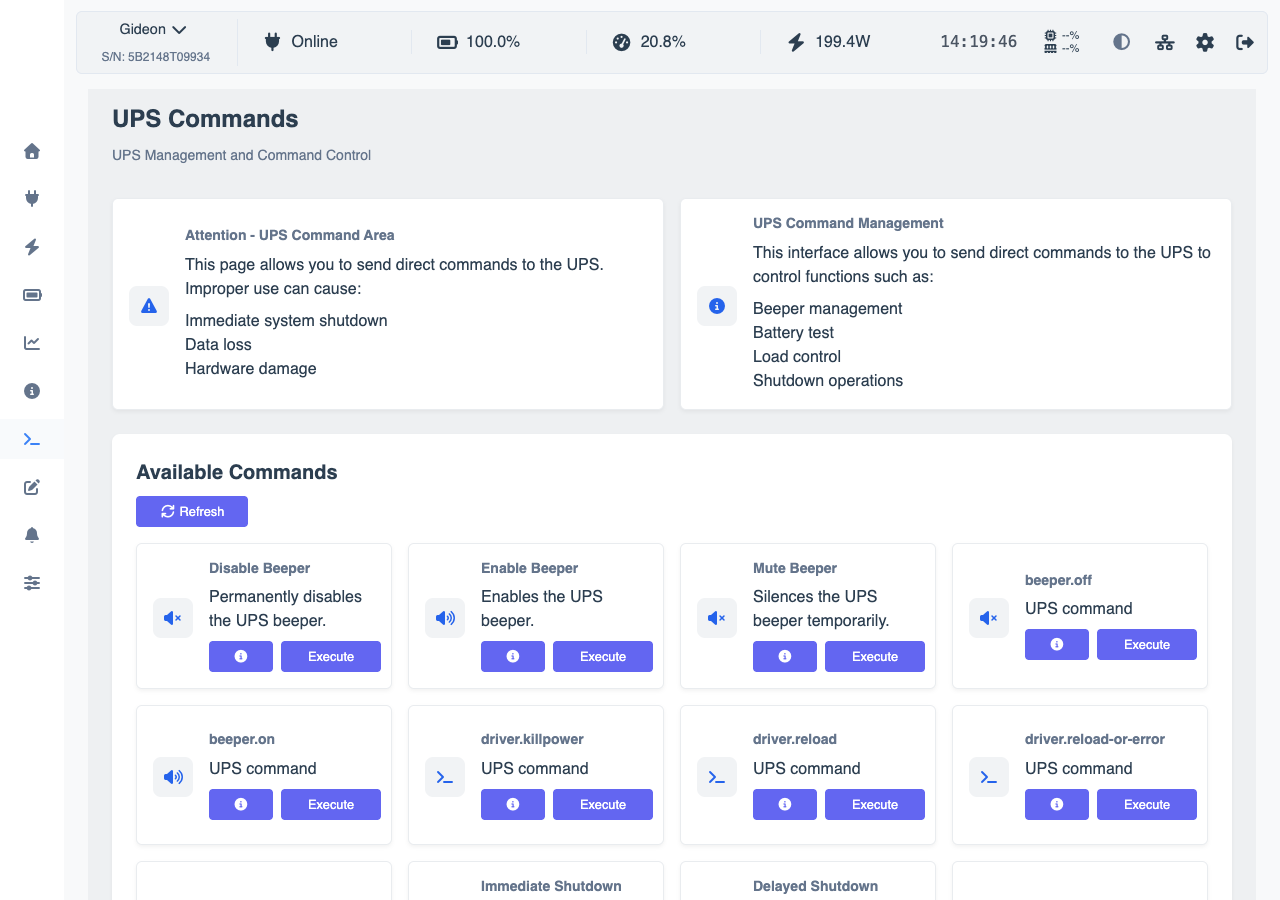Screen dimensions: 1280x900
Task: Click the Attention - UPS Command Area title
Action: (290, 235)
